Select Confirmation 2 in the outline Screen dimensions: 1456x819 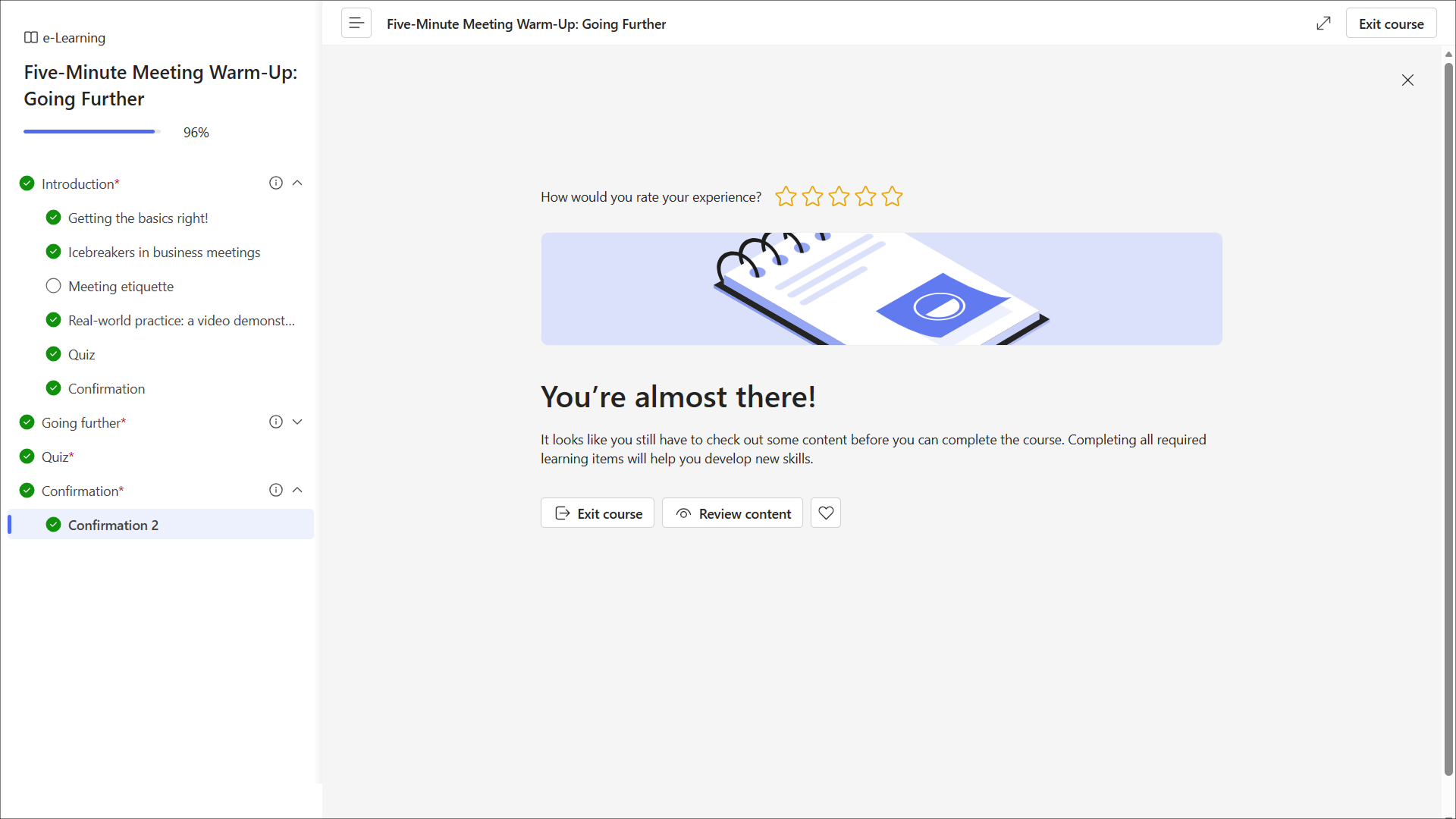(113, 525)
